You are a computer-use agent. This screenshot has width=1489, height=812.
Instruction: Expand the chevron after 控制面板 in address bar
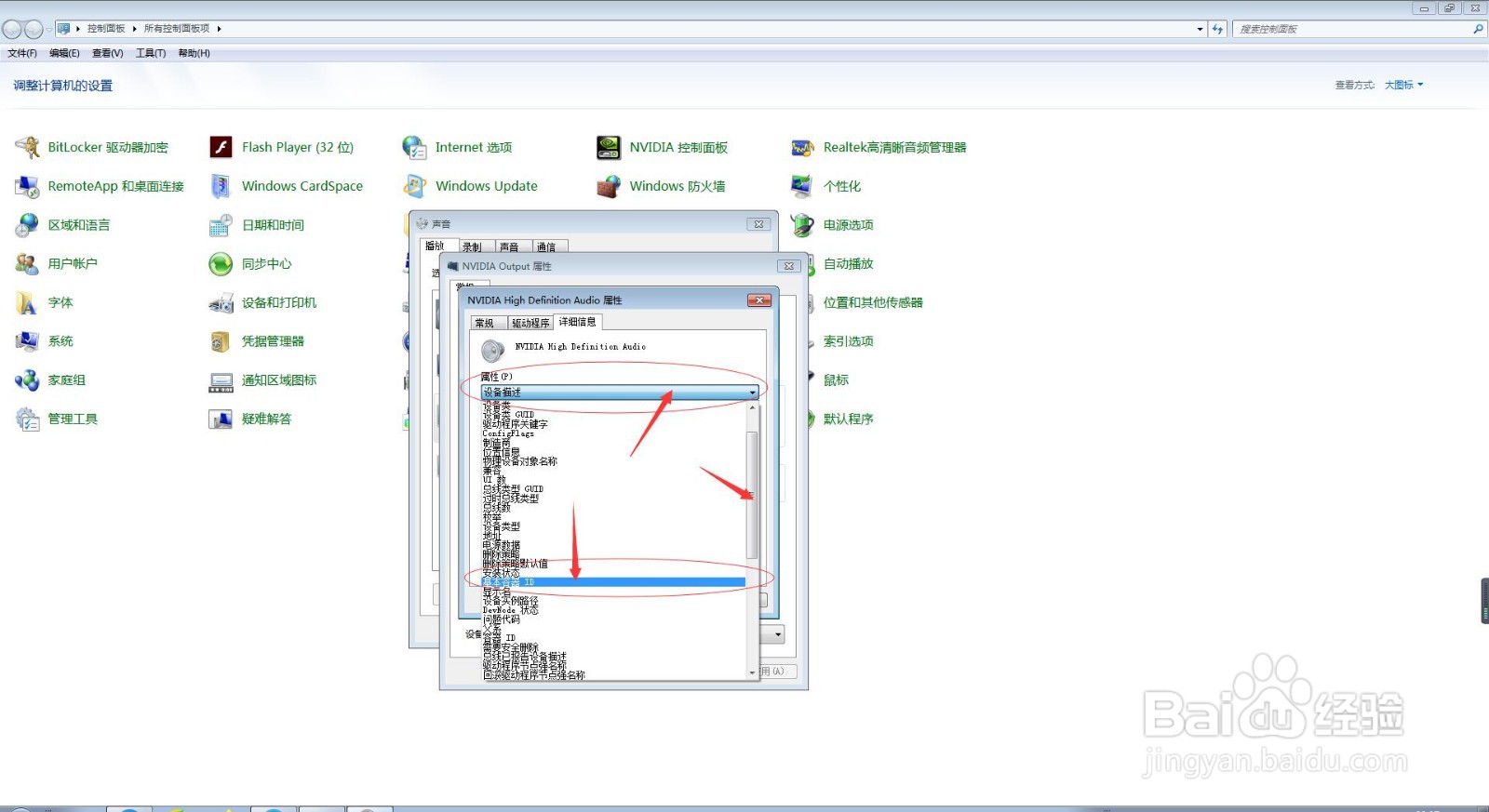pos(134,29)
